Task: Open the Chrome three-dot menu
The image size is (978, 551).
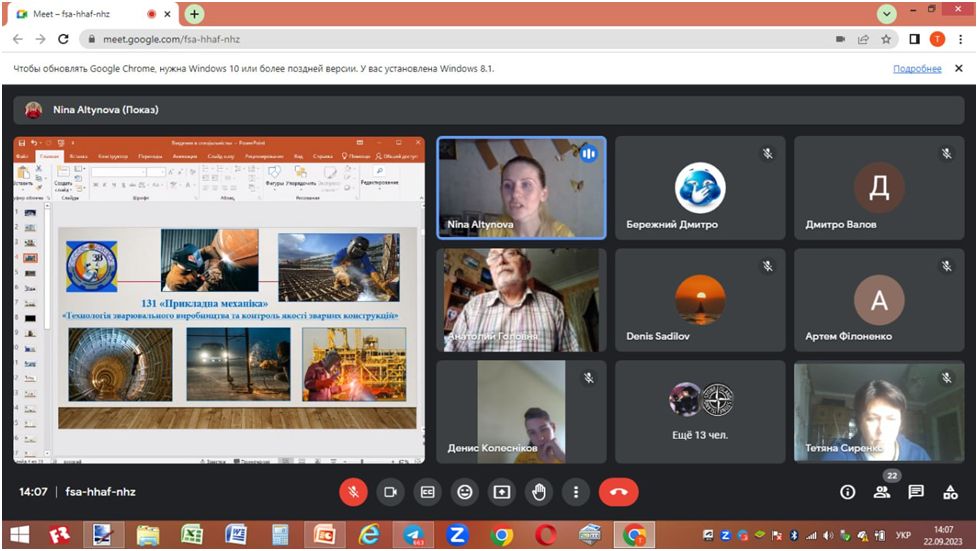Action: [961, 39]
